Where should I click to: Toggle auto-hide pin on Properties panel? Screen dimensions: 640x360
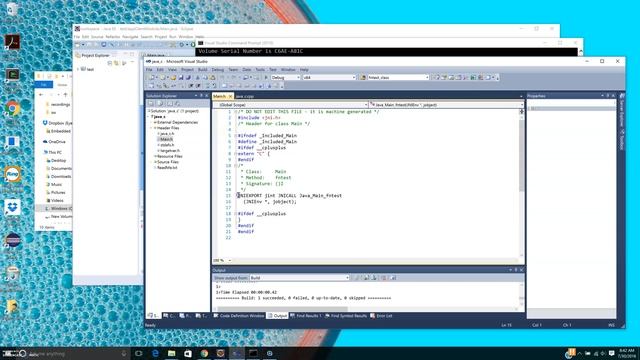[x=607, y=96]
